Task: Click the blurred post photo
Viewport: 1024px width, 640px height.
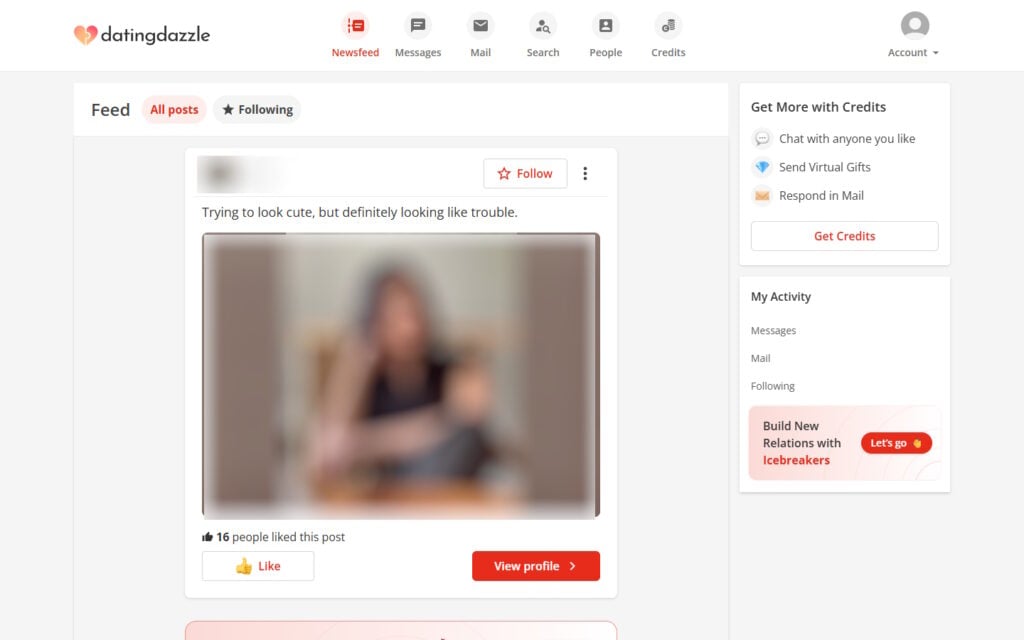Action: [401, 376]
